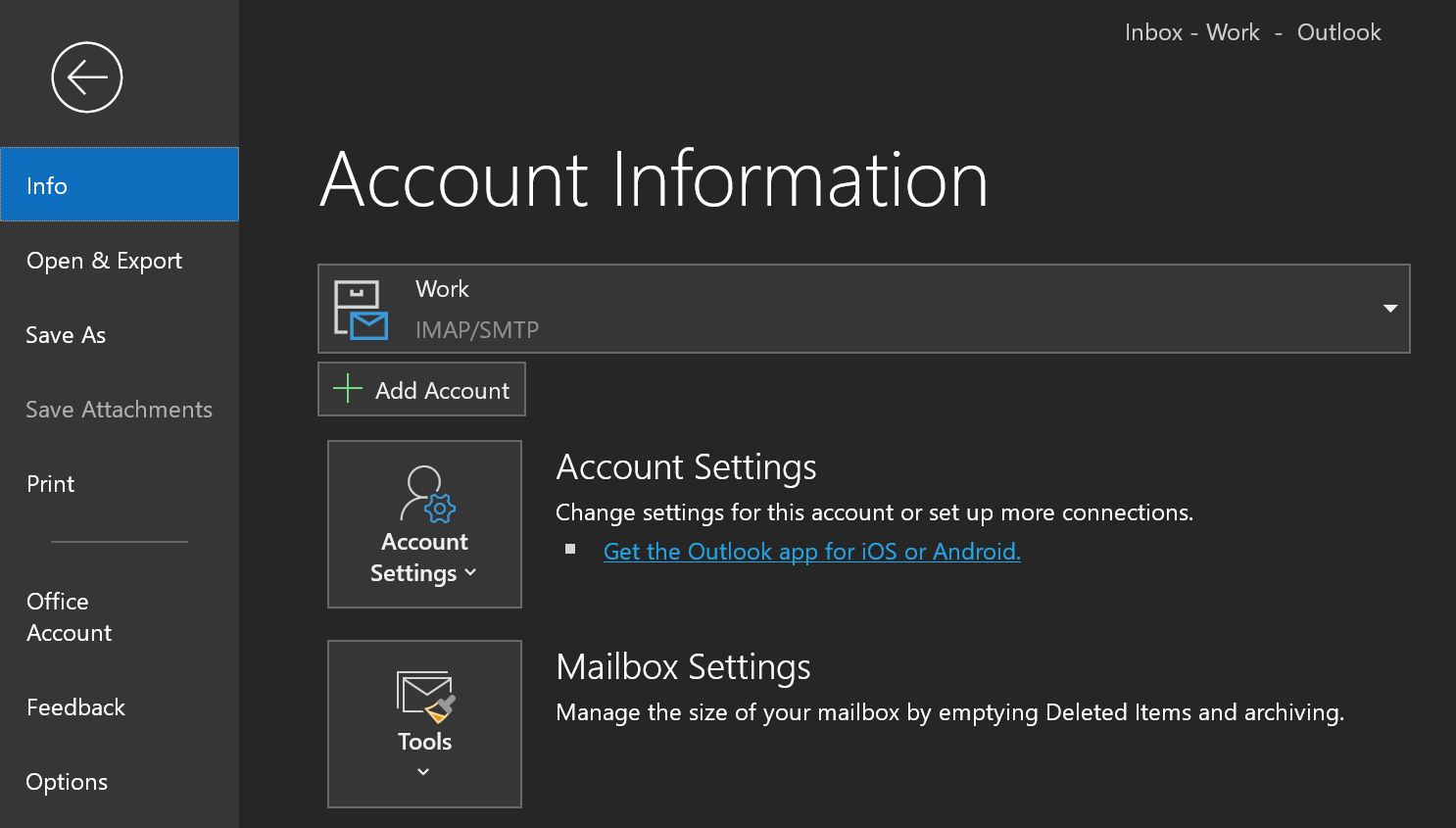Open the Info tab
1456x828 pixels.
pyautogui.click(x=120, y=184)
